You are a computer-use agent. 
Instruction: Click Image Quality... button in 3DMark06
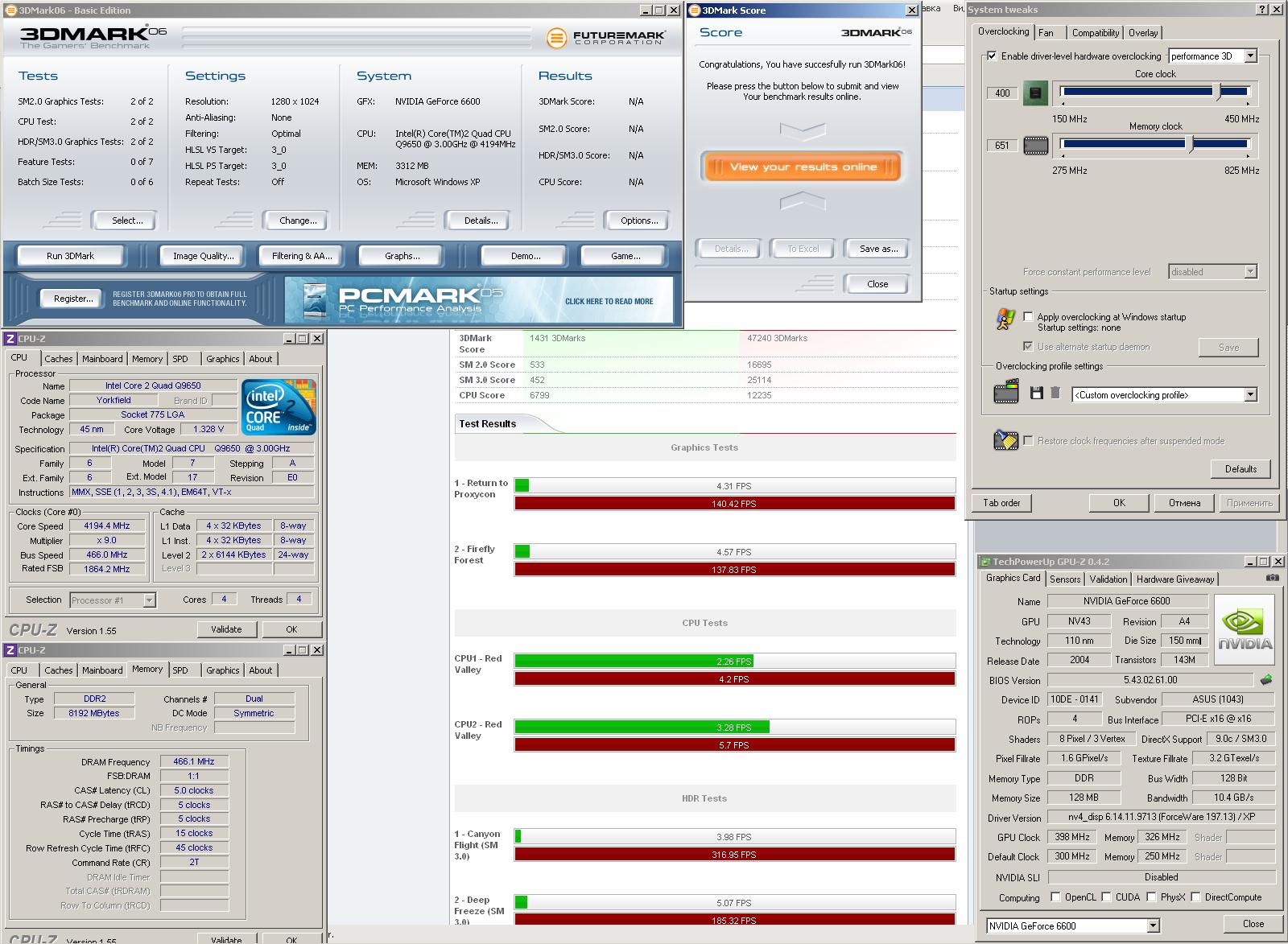[x=203, y=256]
